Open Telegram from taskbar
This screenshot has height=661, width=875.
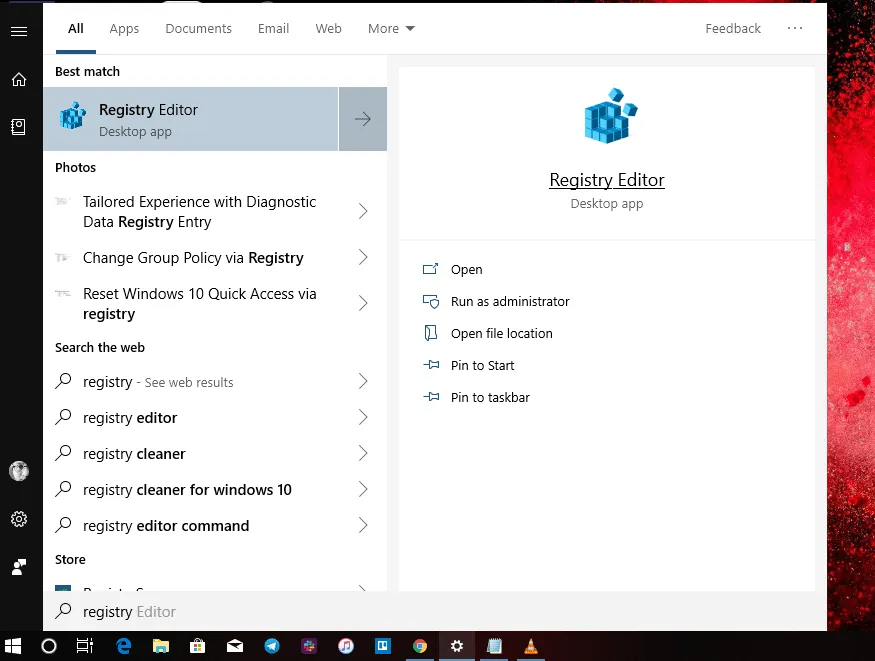(x=272, y=646)
